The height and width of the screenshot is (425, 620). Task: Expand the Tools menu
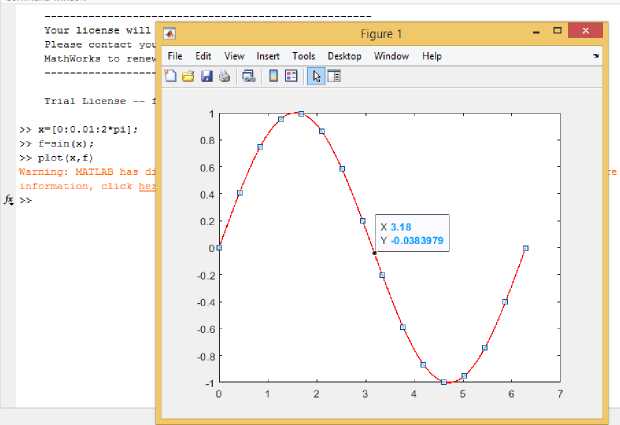point(303,56)
